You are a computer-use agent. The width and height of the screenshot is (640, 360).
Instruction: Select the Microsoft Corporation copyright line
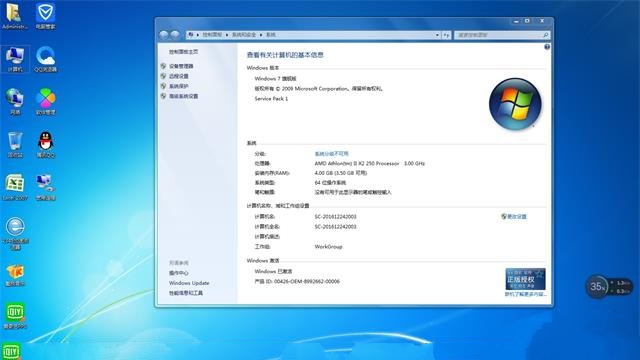(x=318, y=89)
